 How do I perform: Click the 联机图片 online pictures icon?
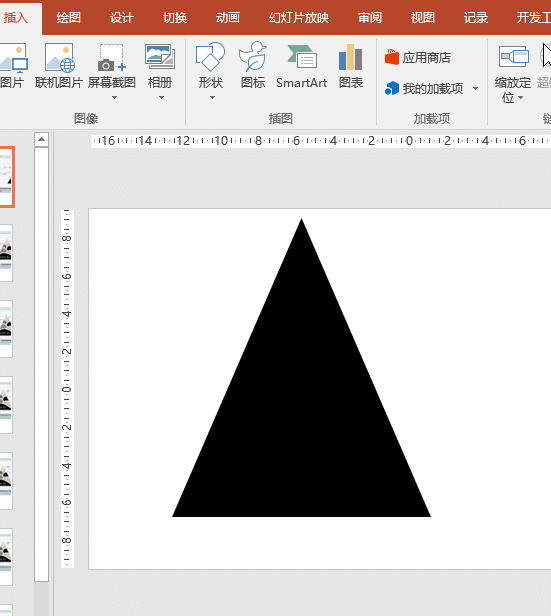click(59, 66)
